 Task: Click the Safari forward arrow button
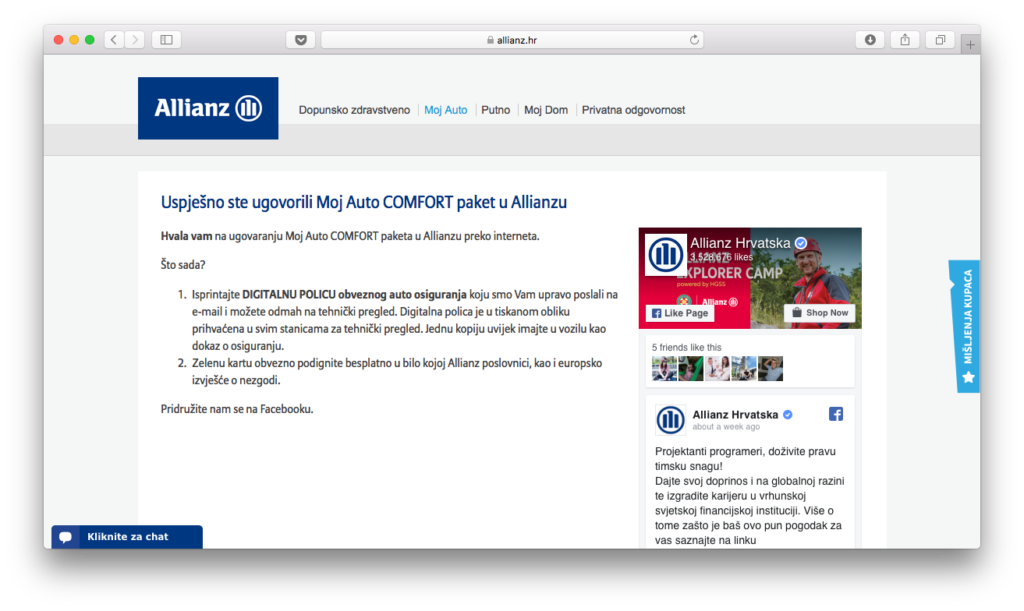135,40
